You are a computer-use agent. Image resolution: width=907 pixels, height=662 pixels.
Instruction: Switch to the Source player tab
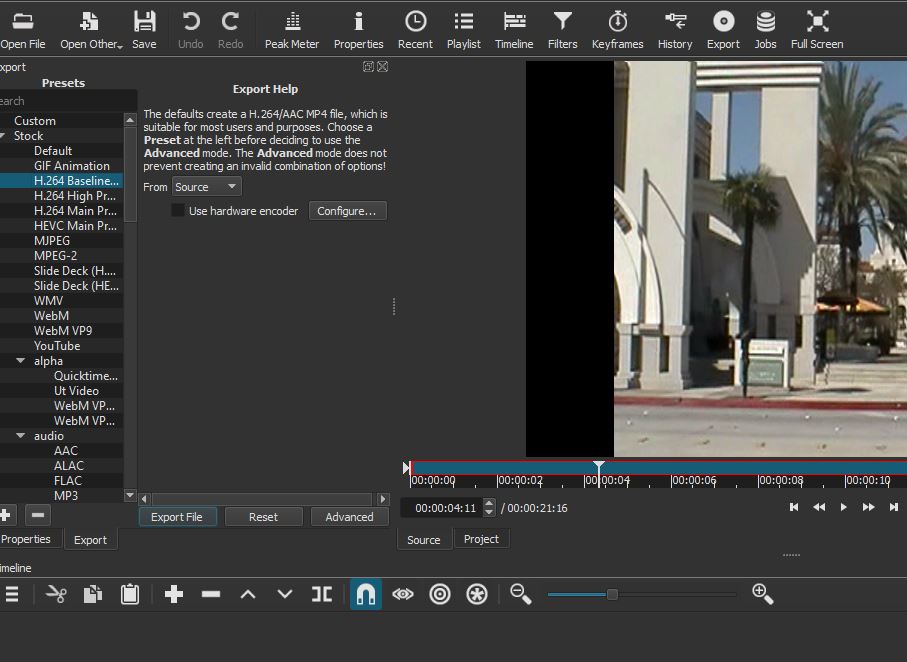click(423, 539)
